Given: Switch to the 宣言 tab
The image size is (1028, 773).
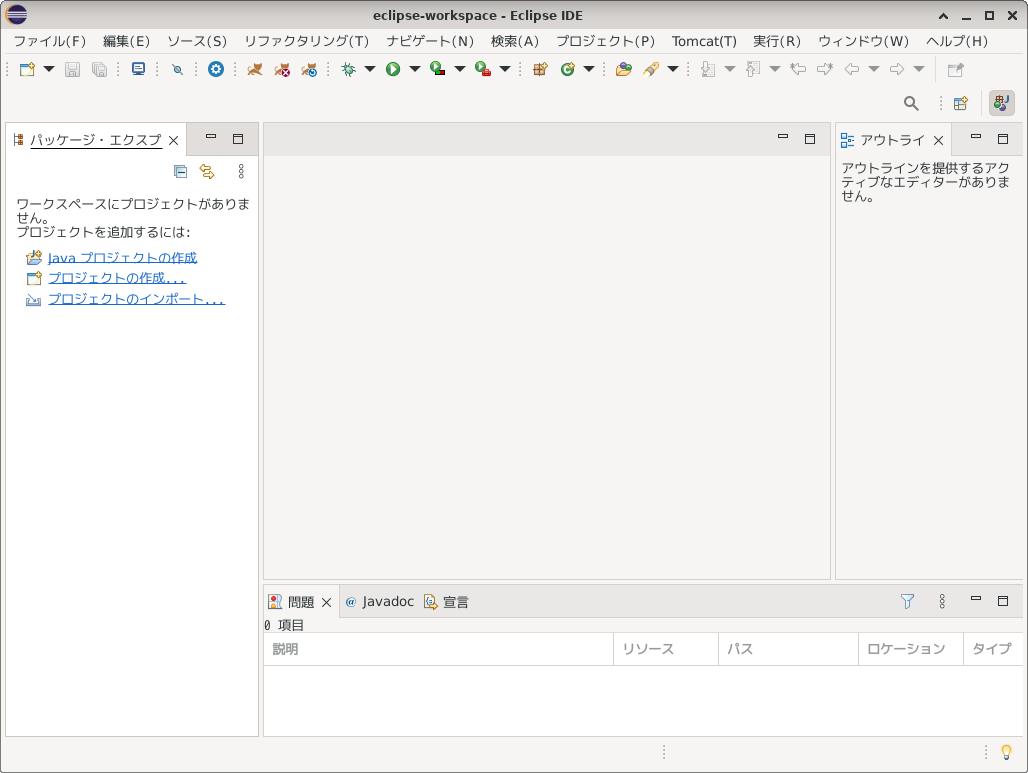Looking at the screenshot, I should coord(446,602).
